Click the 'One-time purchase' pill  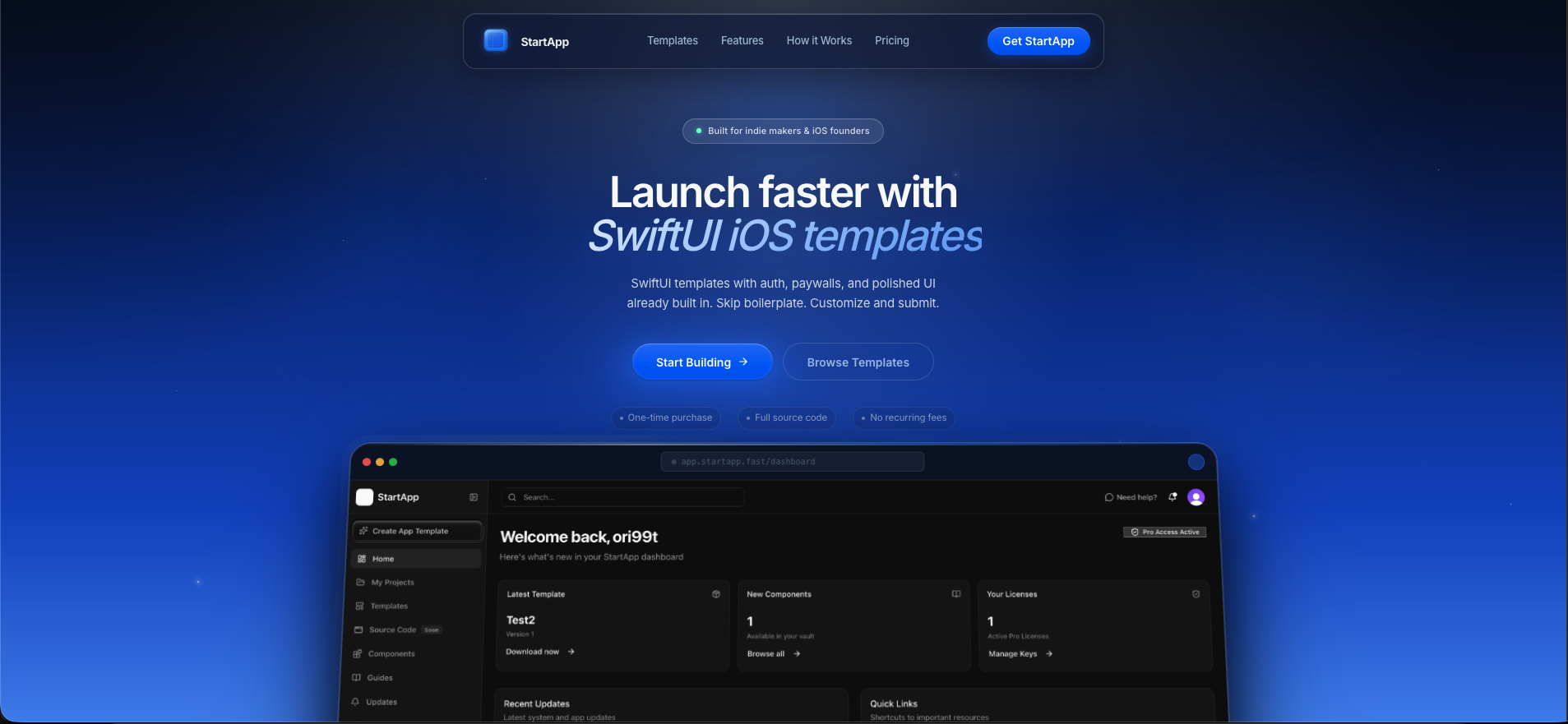[x=666, y=418]
